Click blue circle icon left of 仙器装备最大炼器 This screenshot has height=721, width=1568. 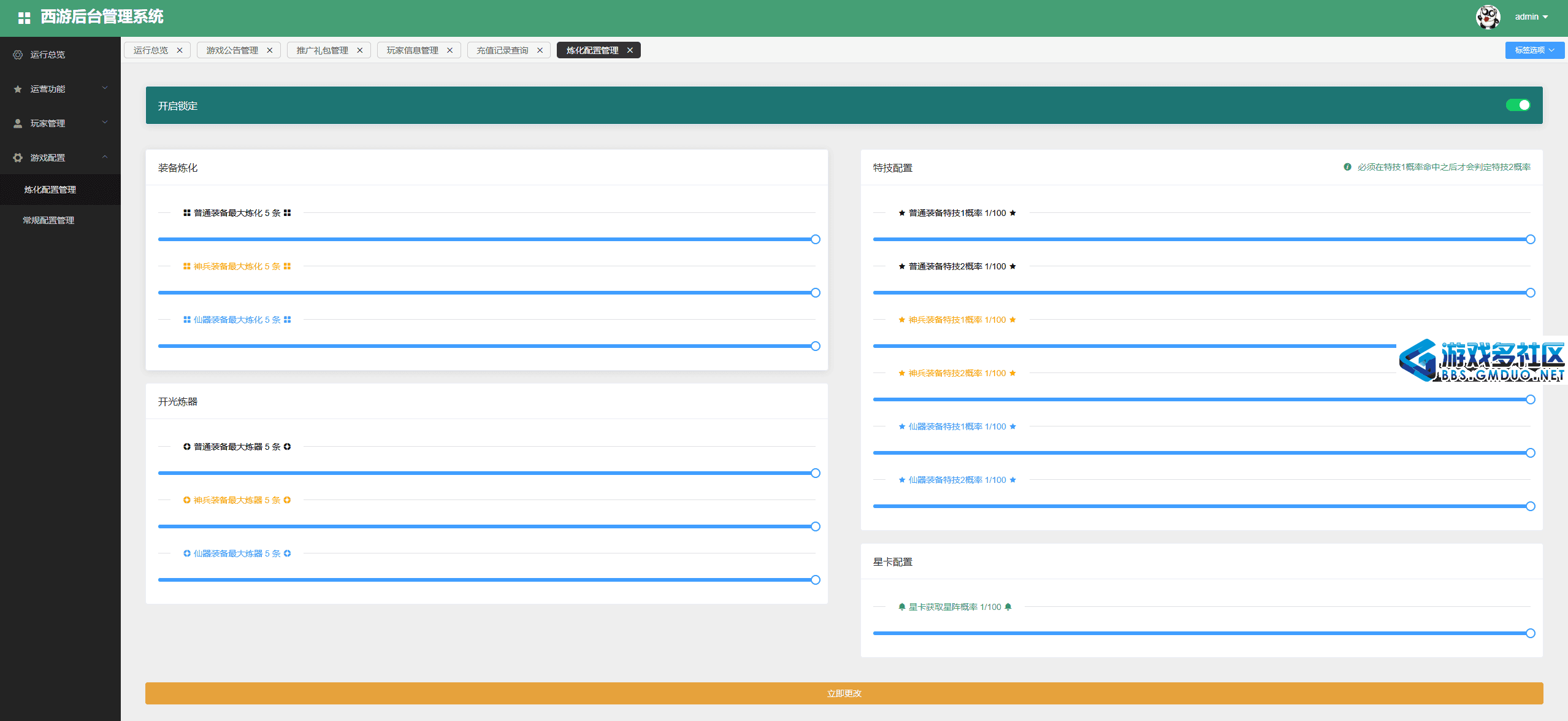pyautogui.click(x=187, y=553)
